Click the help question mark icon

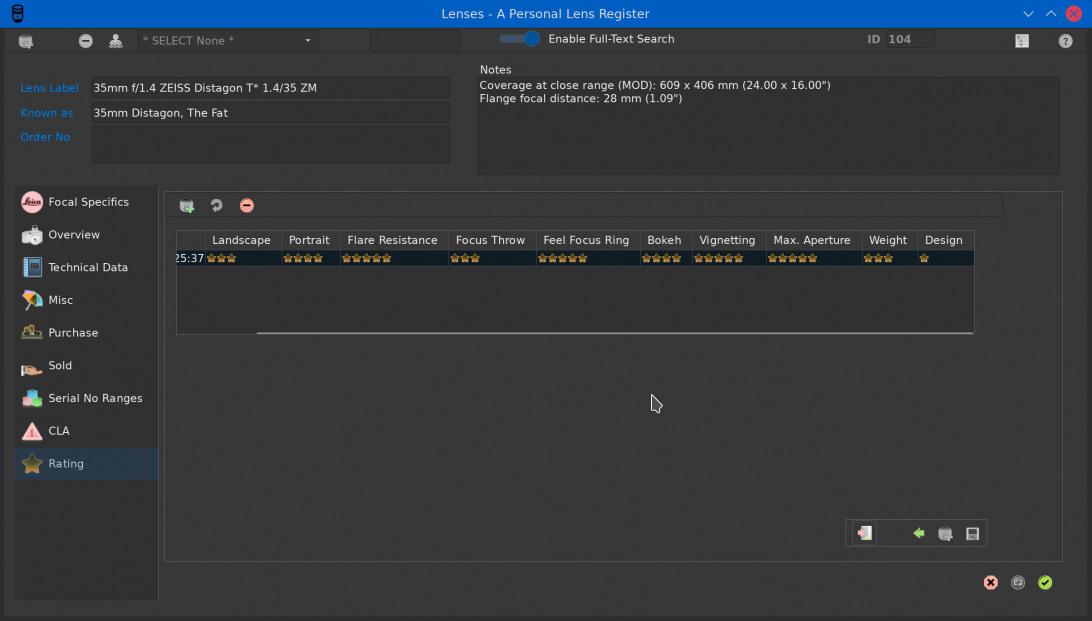1065,41
